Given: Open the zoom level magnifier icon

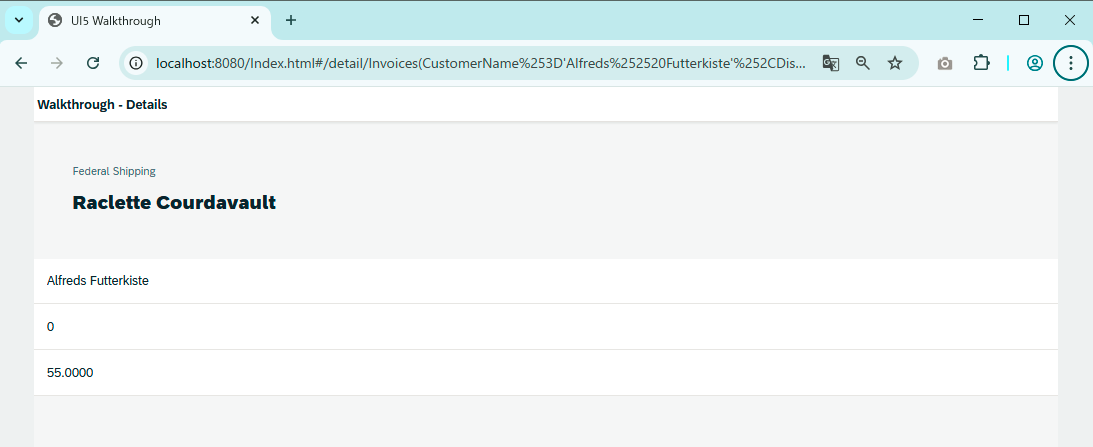Looking at the screenshot, I should tap(863, 63).
